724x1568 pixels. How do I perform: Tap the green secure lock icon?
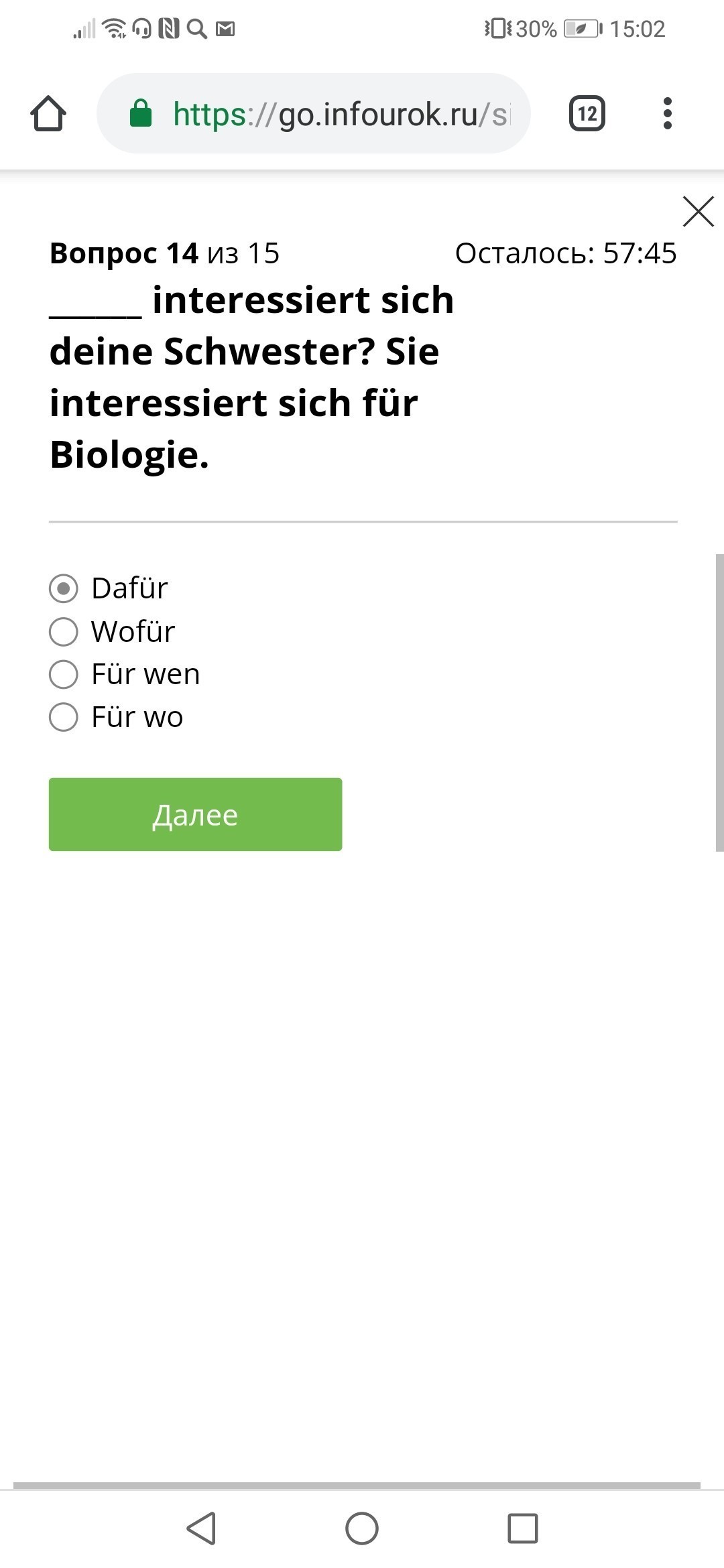pyautogui.click(x=141, y=114)
